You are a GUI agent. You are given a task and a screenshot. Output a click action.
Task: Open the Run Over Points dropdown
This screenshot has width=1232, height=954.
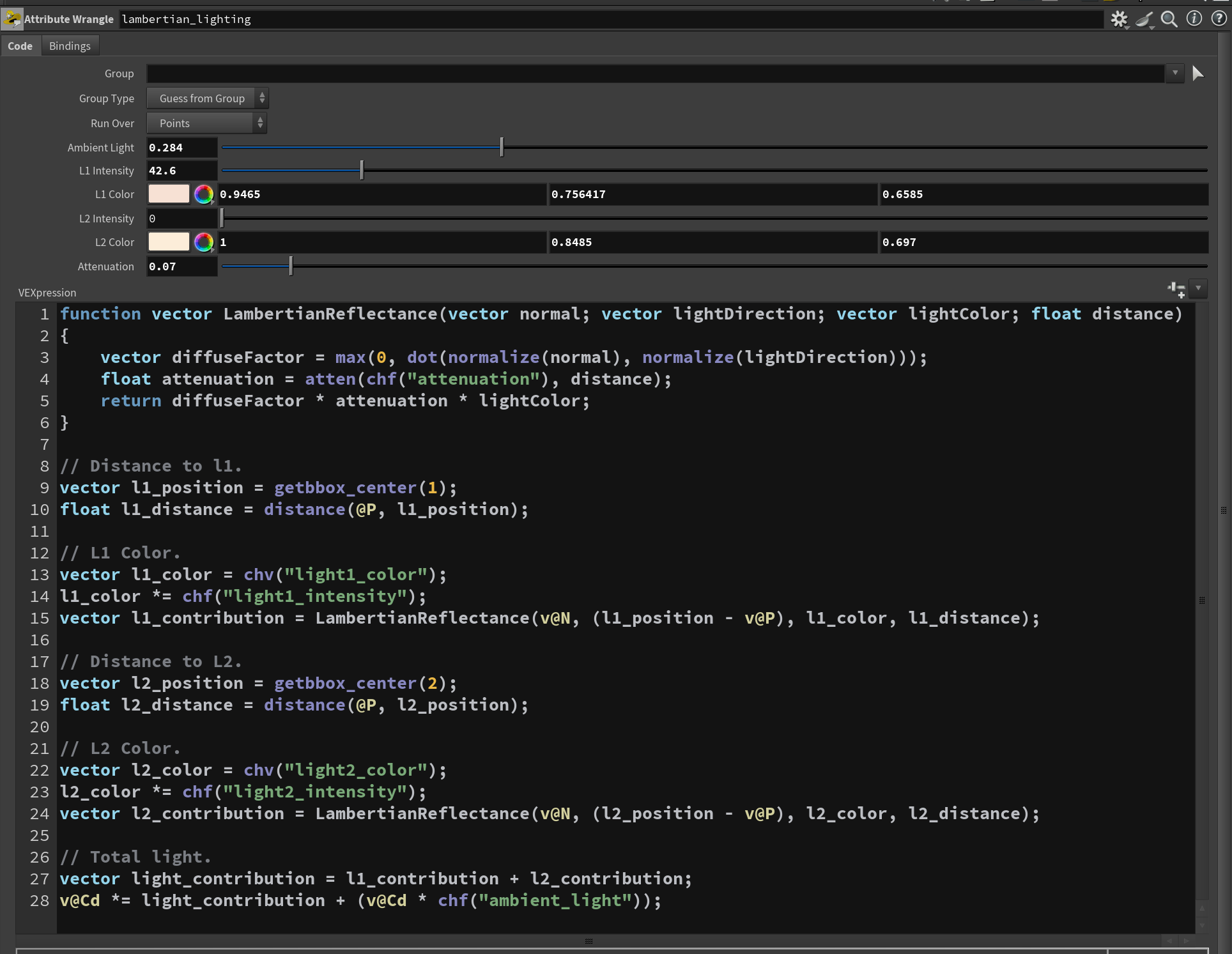[206, 123]
